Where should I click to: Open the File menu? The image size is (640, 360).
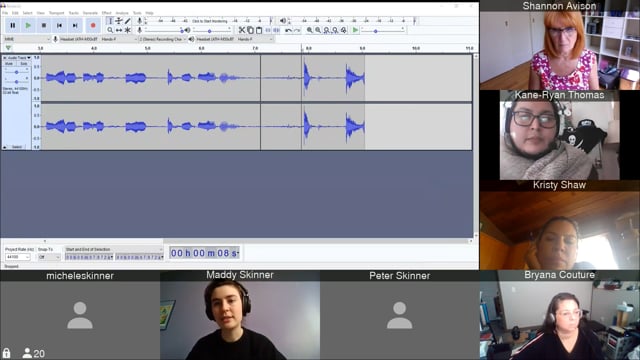point(5,13)
